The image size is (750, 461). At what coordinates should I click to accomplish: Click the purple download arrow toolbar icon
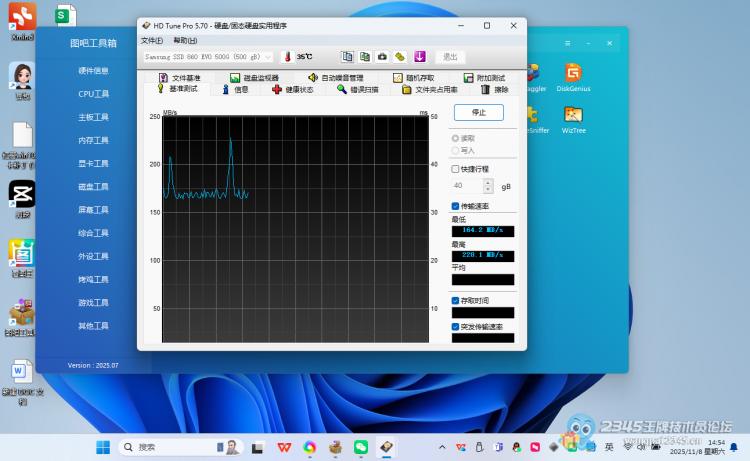click(x=419, y=57)
